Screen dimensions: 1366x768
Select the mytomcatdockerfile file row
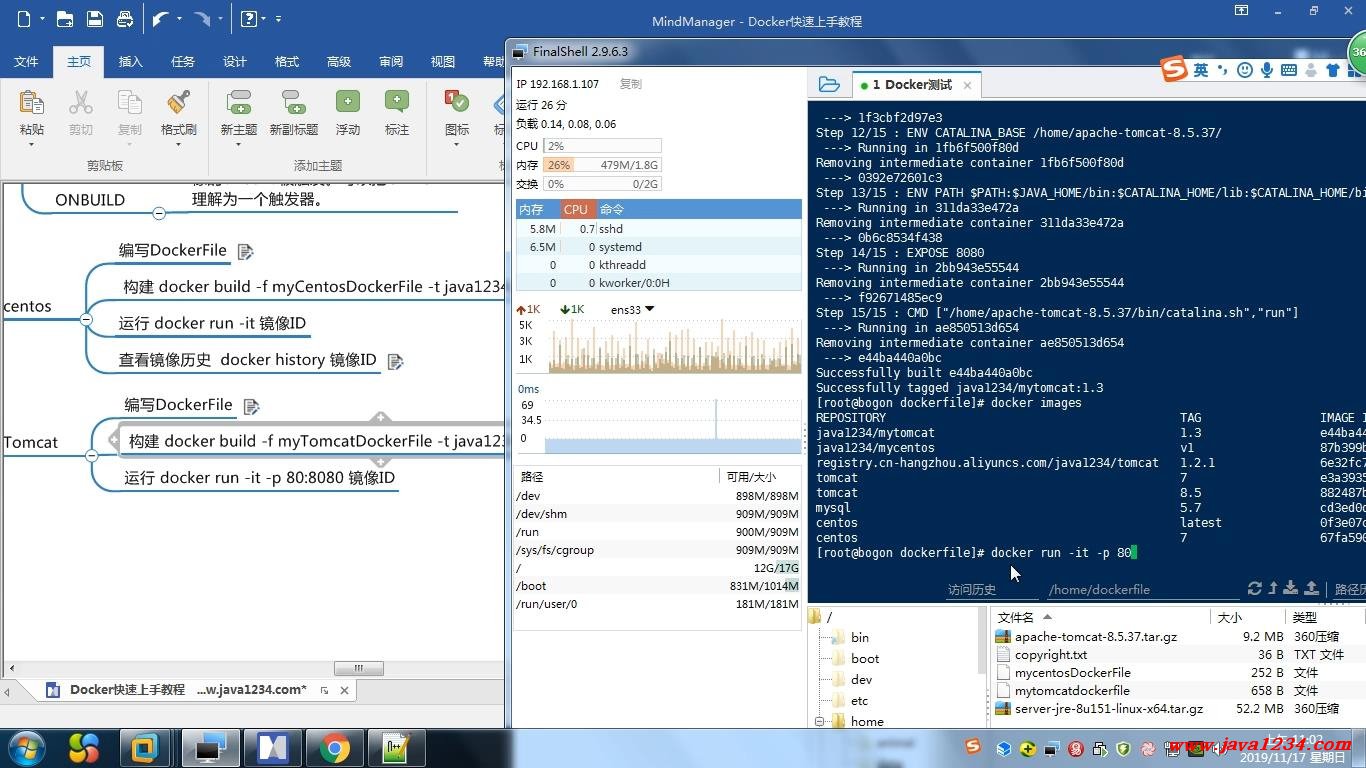tap(1178, 691)
